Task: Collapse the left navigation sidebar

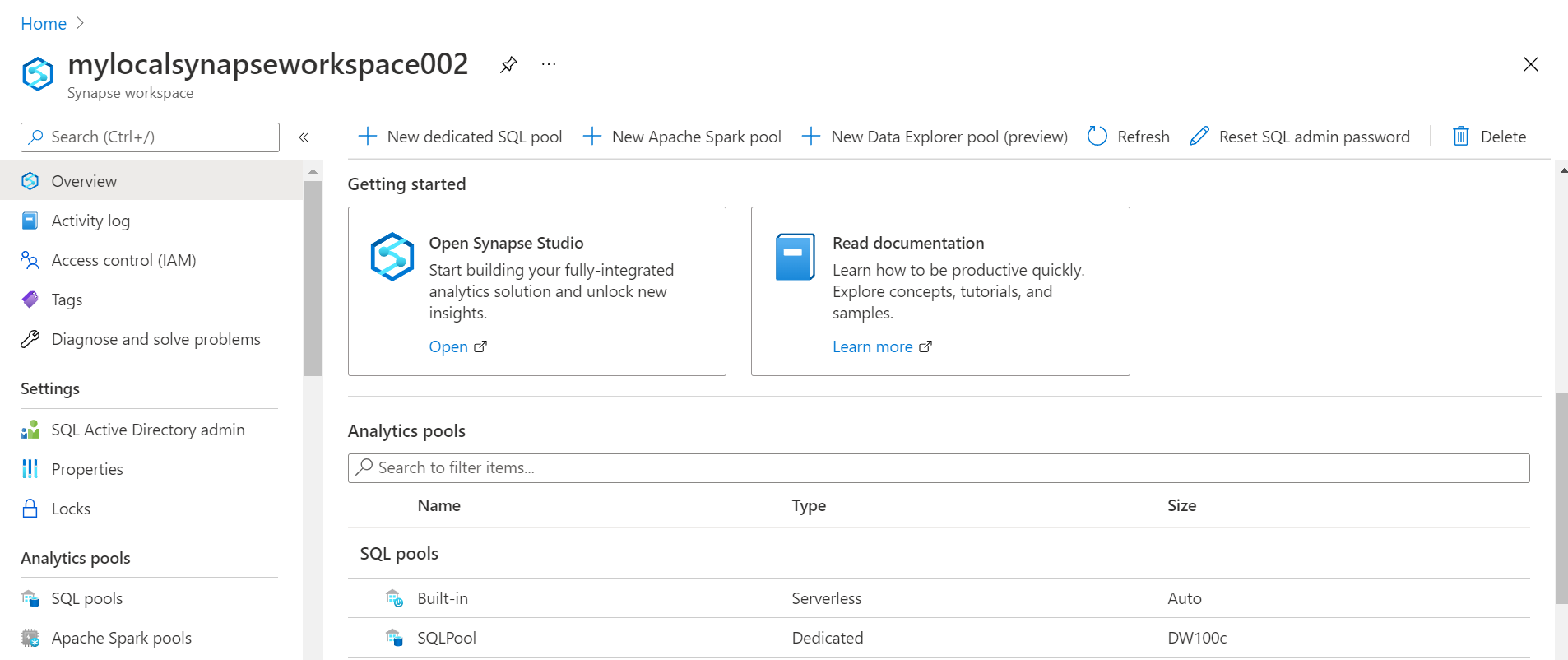Action: pos(304,137)
